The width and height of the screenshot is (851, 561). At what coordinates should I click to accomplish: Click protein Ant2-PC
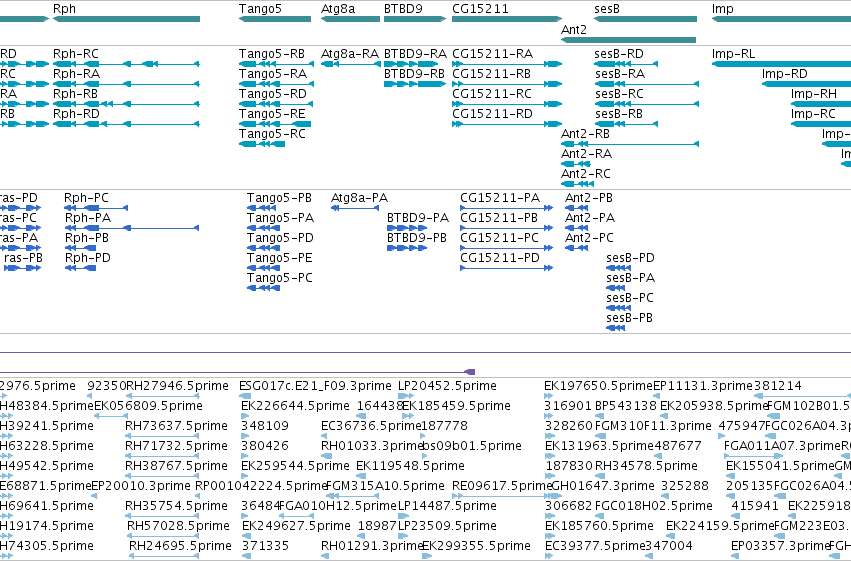click(576, 248)
